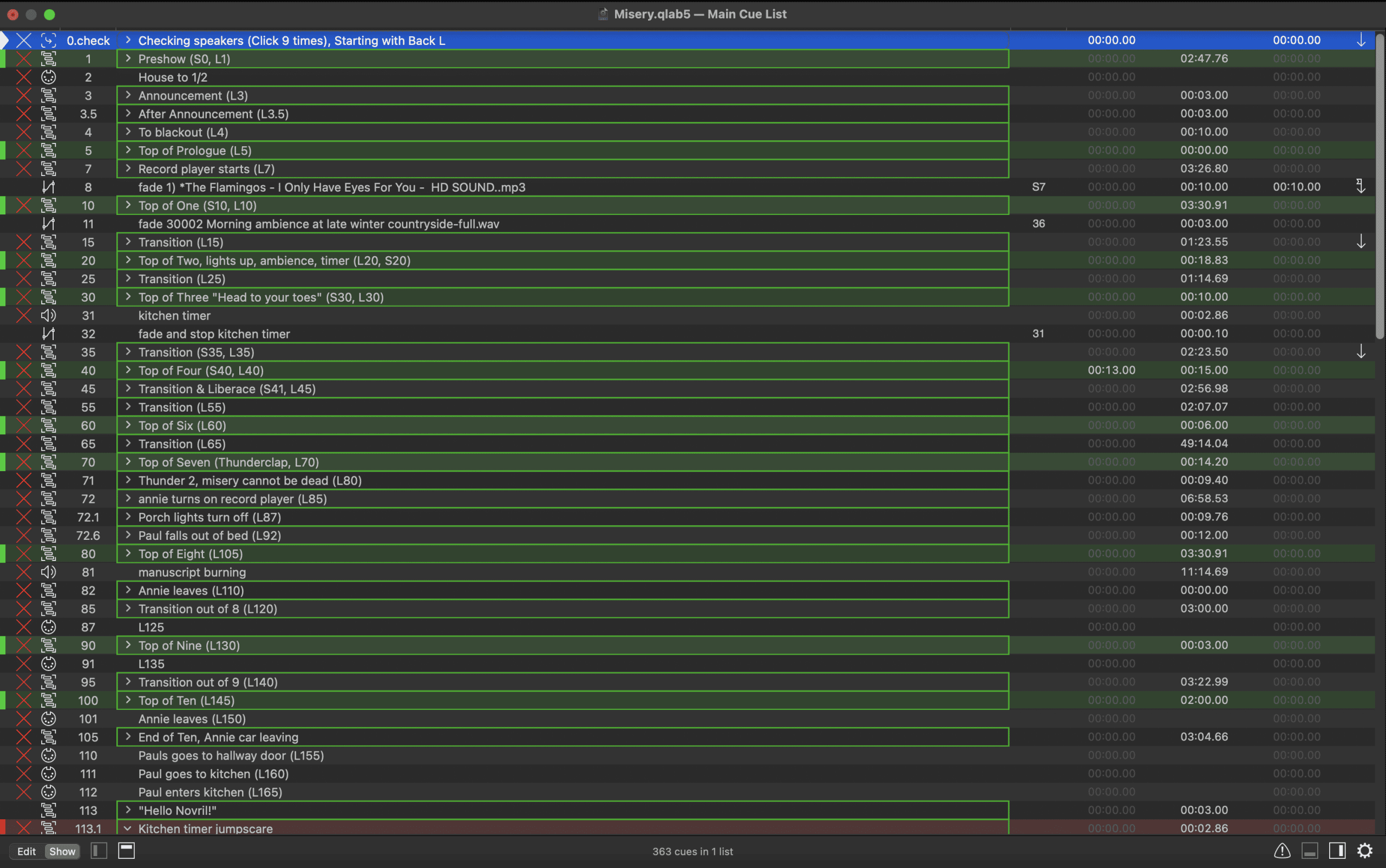Click fade cue icon for cue 8
This screenshot has width=1386, height=868.
pyautogui.click(x=49, y=187)
